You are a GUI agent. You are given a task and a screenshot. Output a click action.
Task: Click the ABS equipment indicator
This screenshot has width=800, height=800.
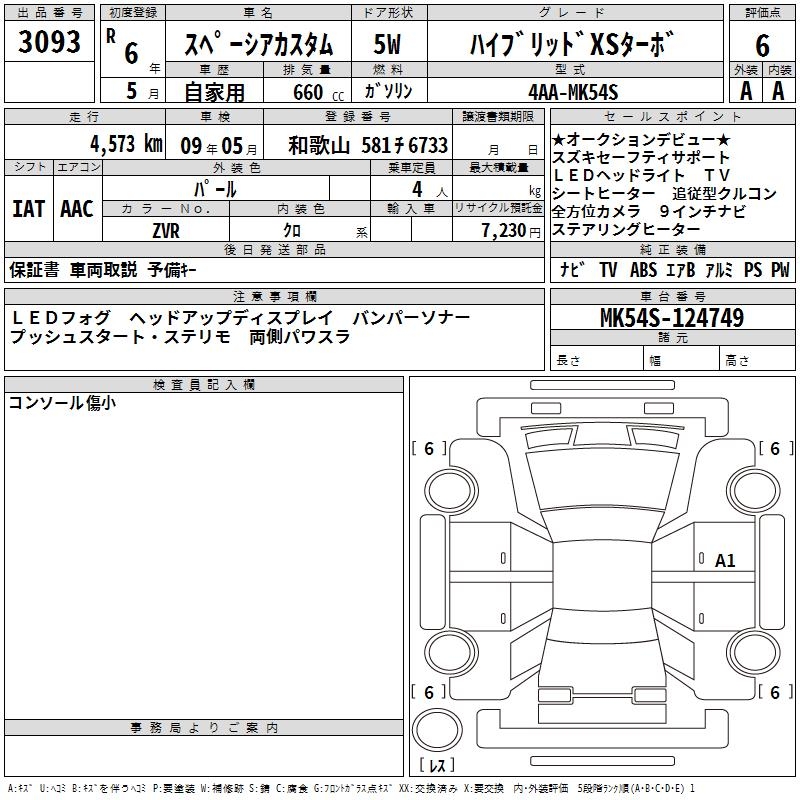(643, 270)
